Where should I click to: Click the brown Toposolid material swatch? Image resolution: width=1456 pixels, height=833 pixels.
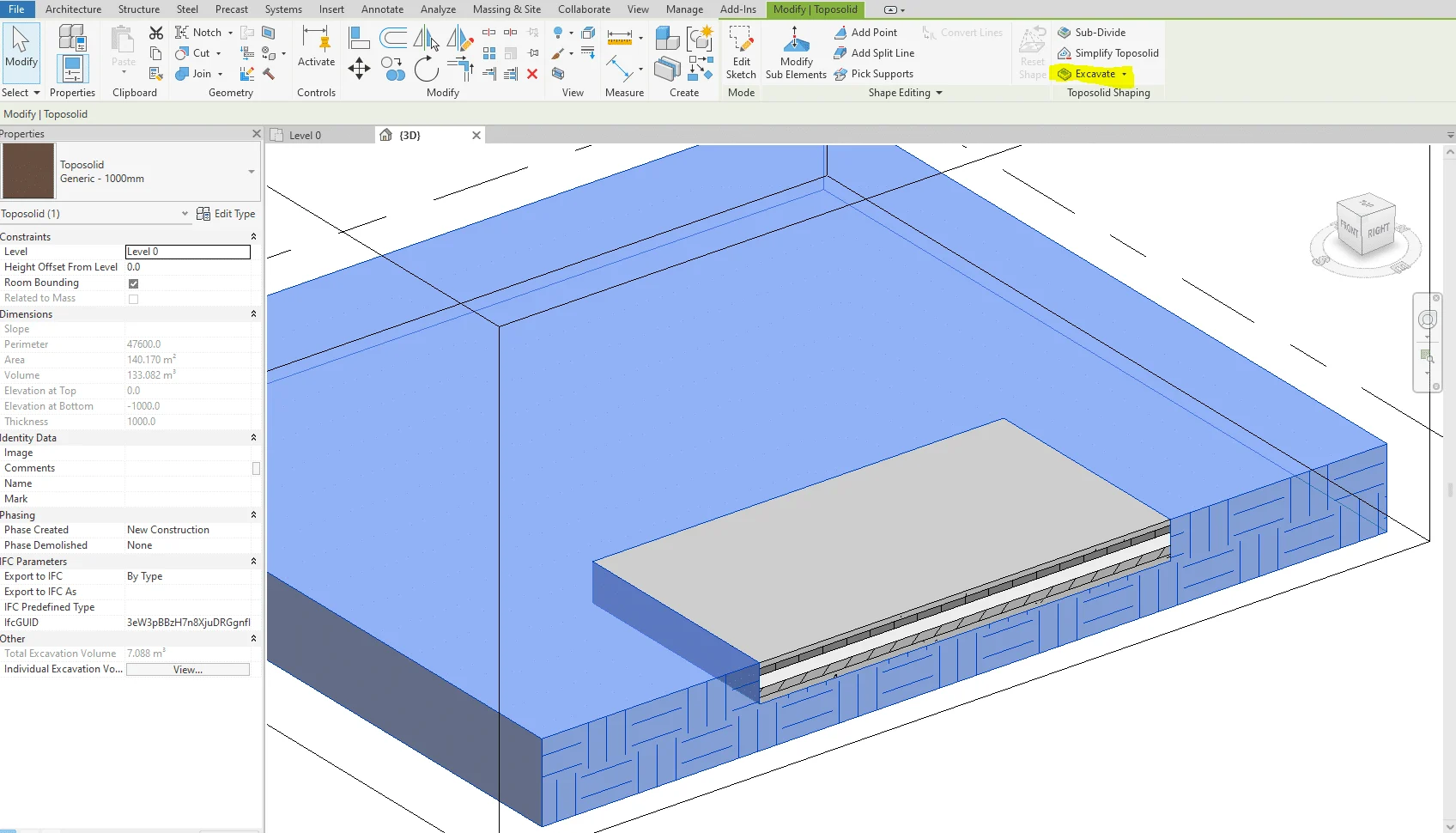[28, 172]
